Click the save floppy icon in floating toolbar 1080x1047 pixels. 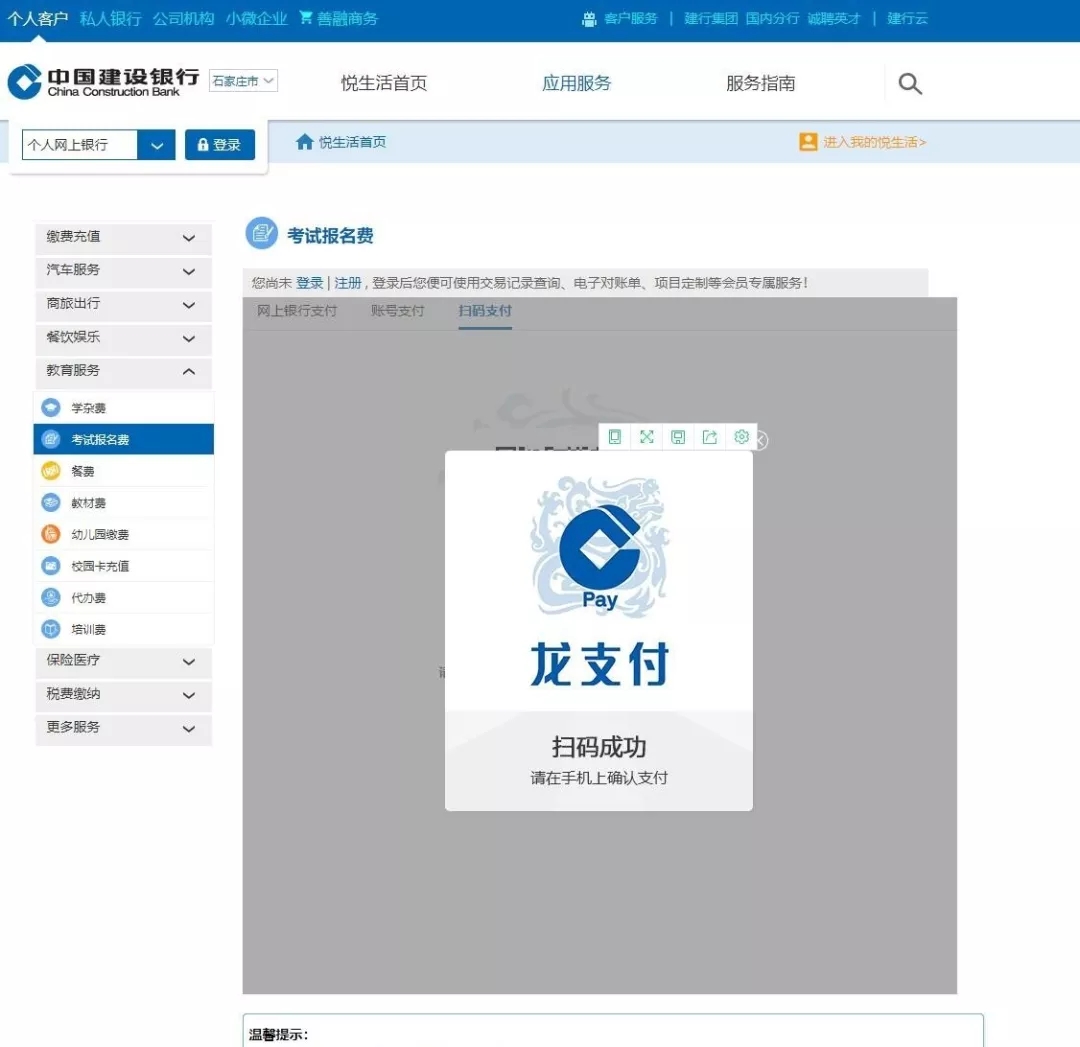(678, 437)
